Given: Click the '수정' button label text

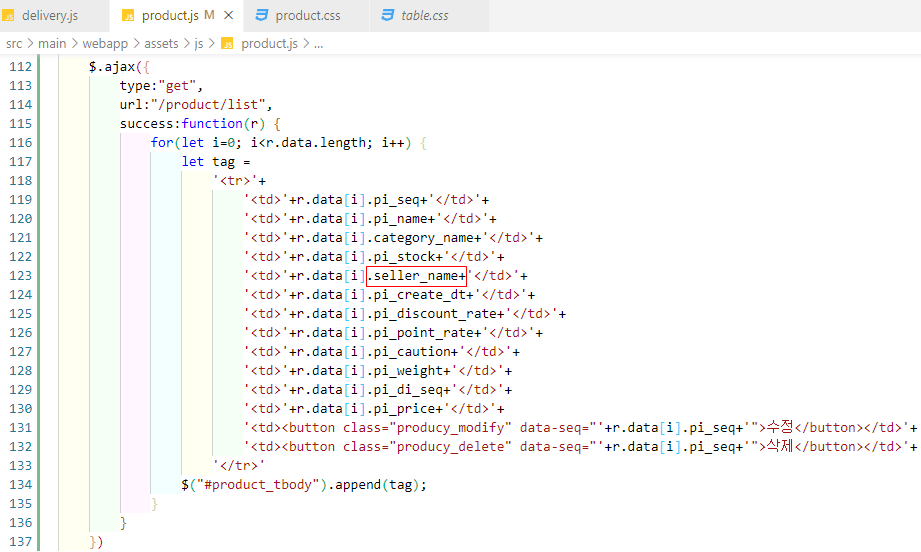Looking at the screenshot, I should (x=780, y=427).
